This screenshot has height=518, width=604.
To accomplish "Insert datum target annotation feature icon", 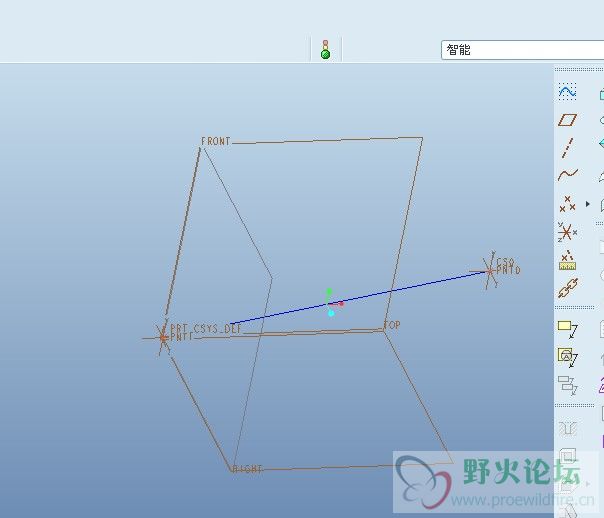I will pos(567,357).
